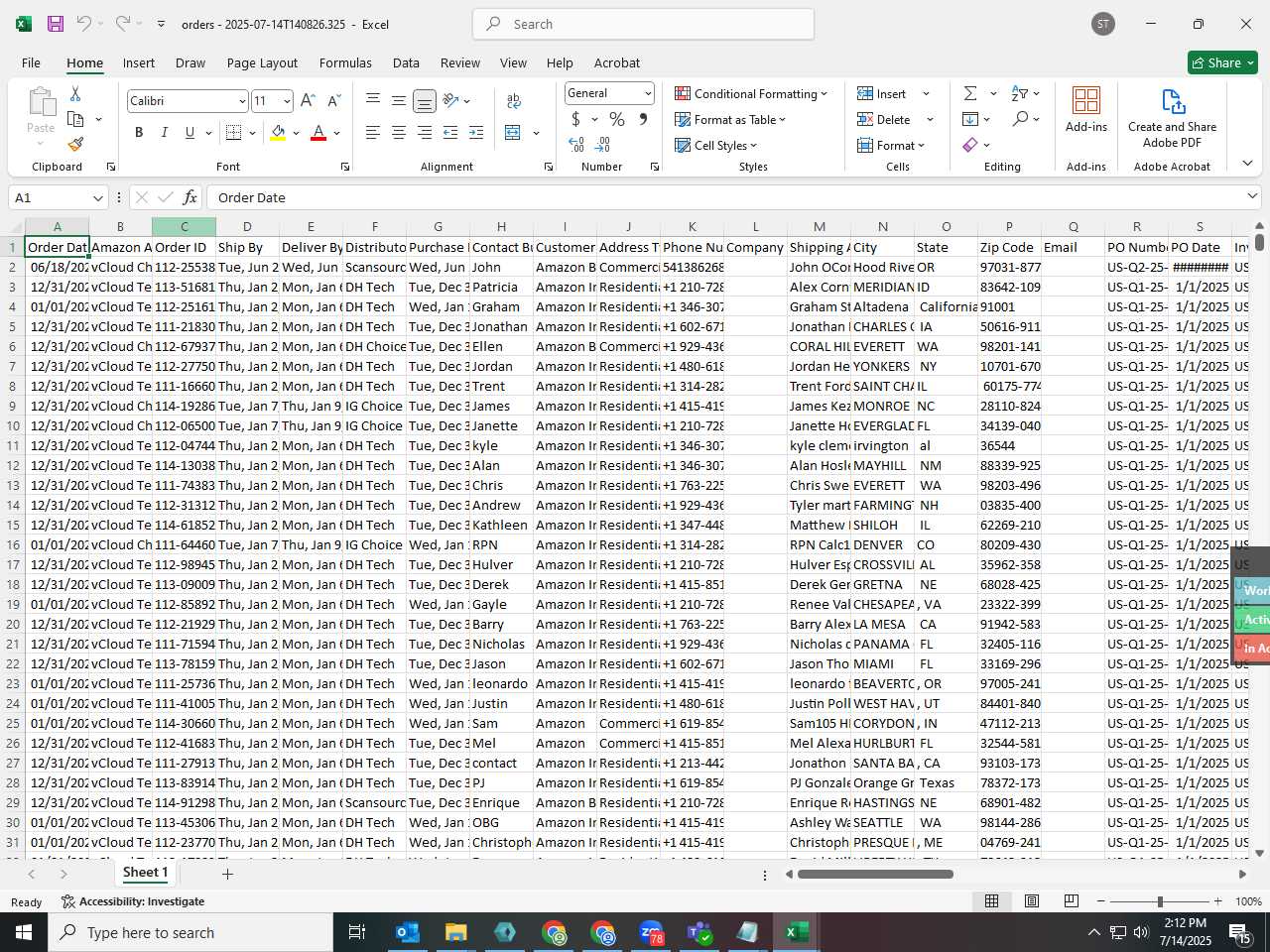Viewport: 1270px width, 952px height.
Task: Click Increase Decimal icon
Action: 576,145
